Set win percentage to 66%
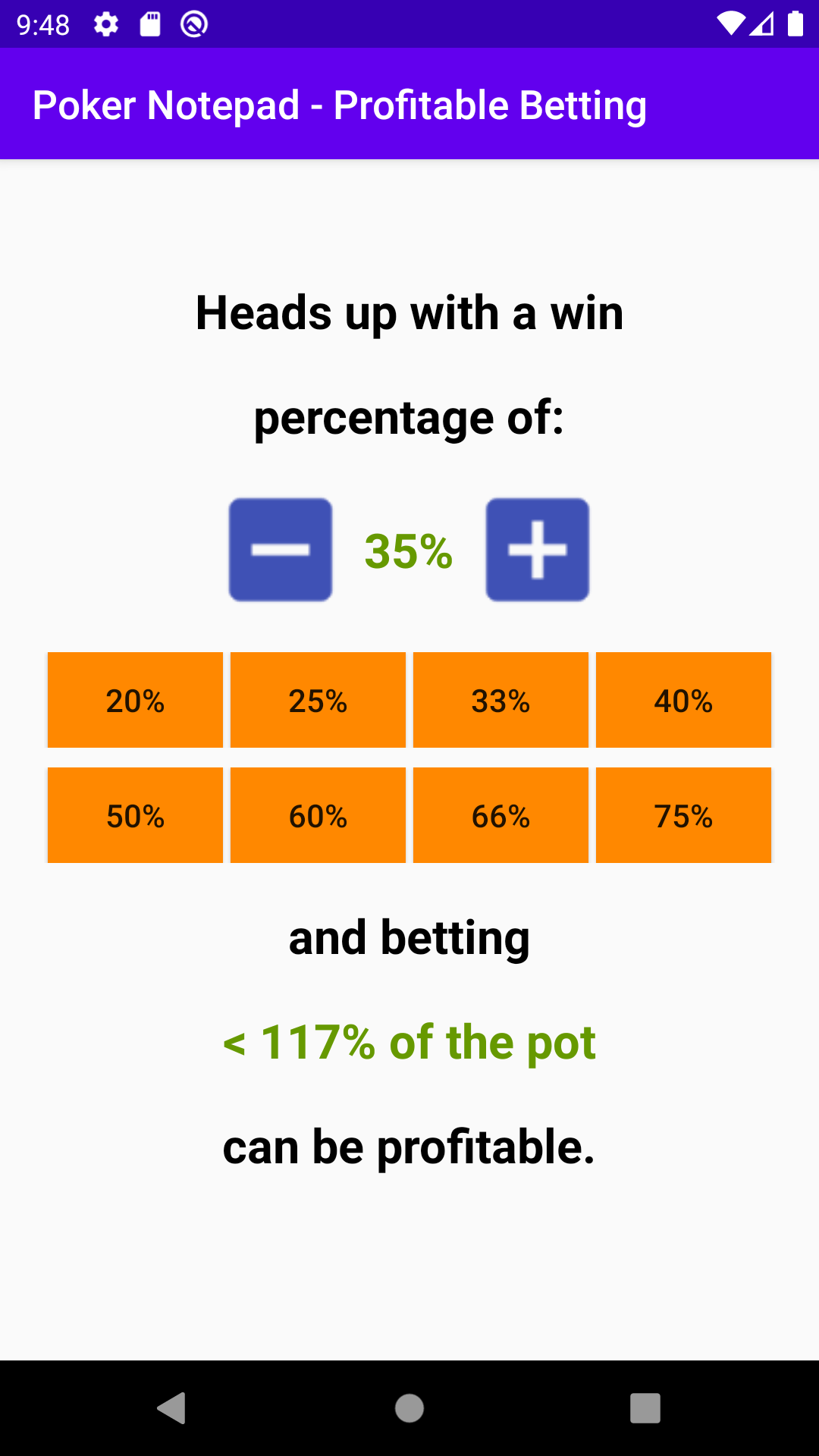Screen dimensions: 819x1456 coord(500,815)
